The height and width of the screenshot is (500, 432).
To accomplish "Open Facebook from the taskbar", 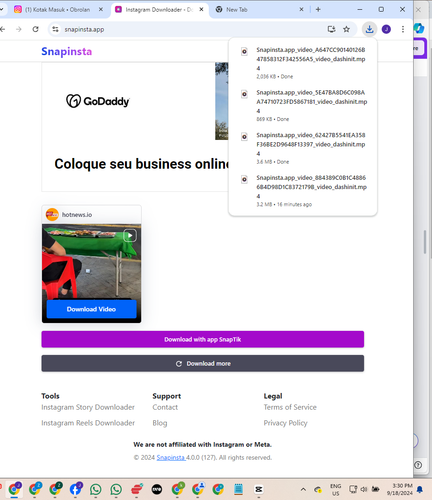I will (75, 489).
